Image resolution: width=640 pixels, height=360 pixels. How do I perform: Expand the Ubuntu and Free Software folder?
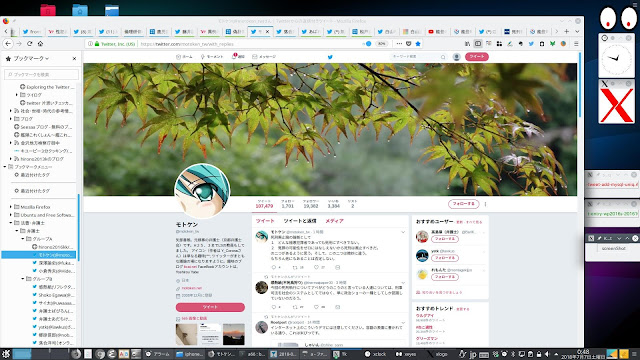(11, 215)
